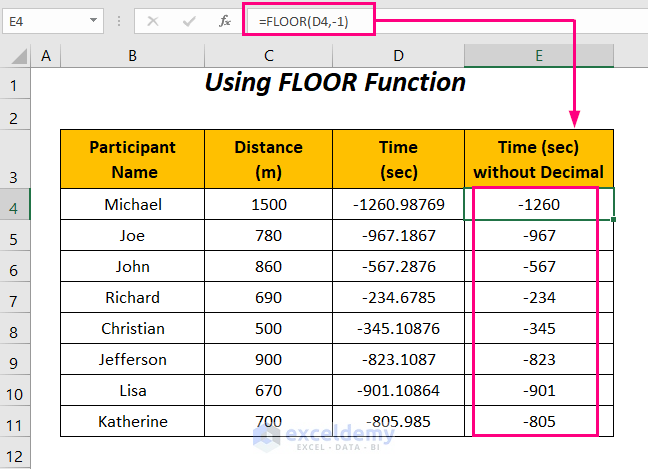Click the 'Time (sec)' header in column D

pos(398,160)
